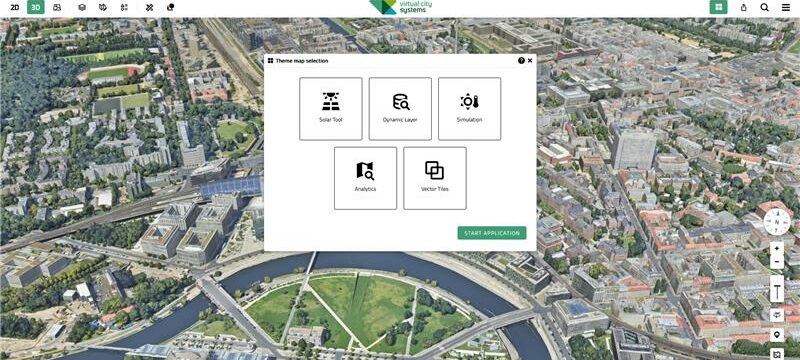
Task: Toggle the 3D view button
Action: pos(36,7)
